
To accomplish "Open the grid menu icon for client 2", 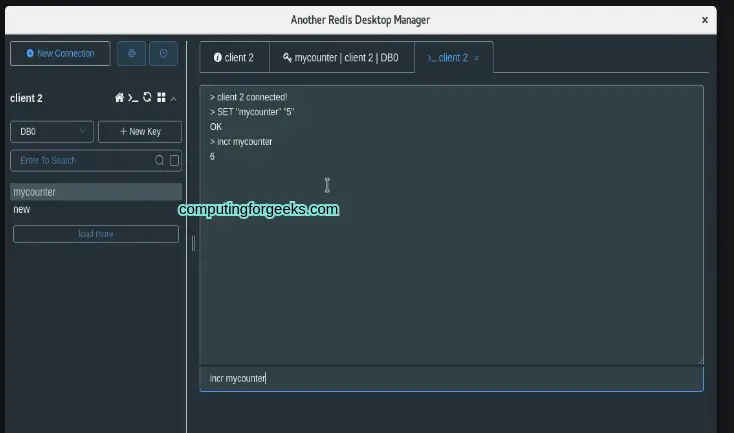I will (x=161, y=97).
